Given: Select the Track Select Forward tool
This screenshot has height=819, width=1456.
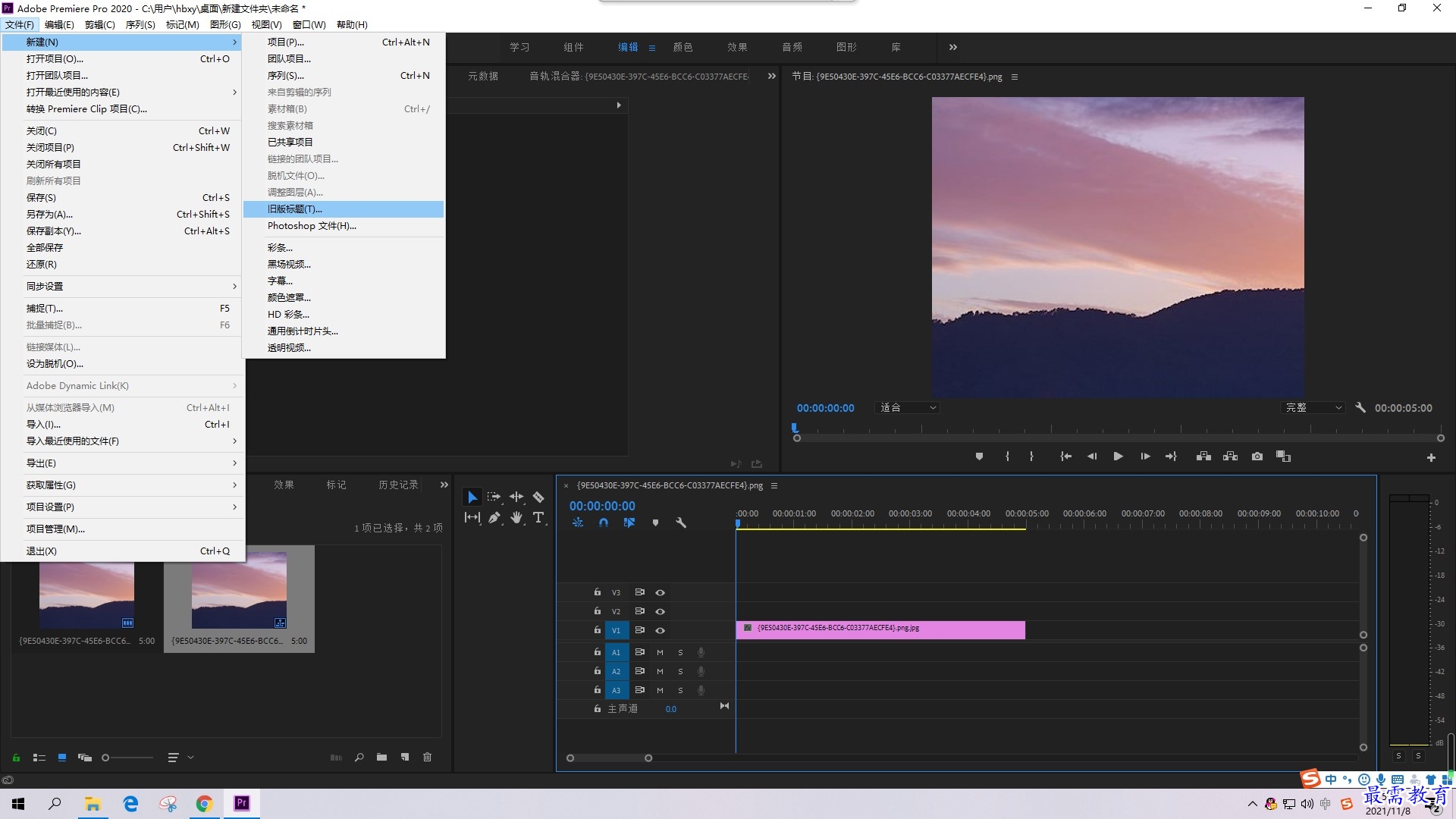Looking at the screenshot, I should point(494,497).
